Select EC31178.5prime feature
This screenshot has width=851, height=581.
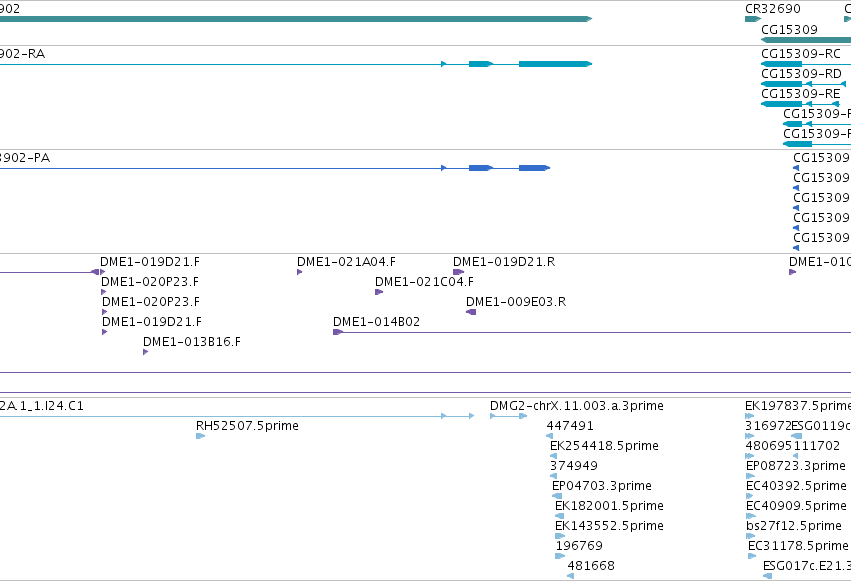coord(798,546)
